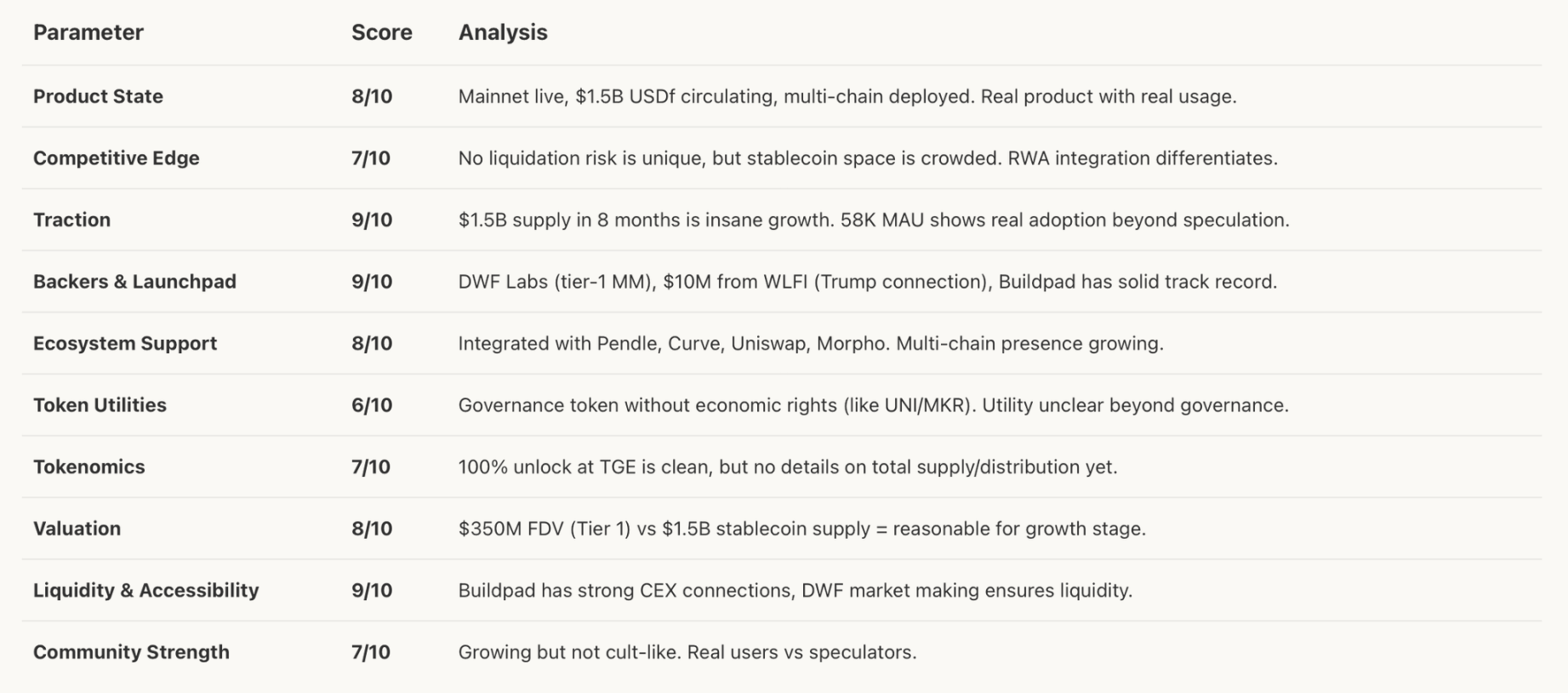Select the Tokenomics row label
Image resolution: width=1568 pixels, height=693 pixels.
(x=88, y=467)
